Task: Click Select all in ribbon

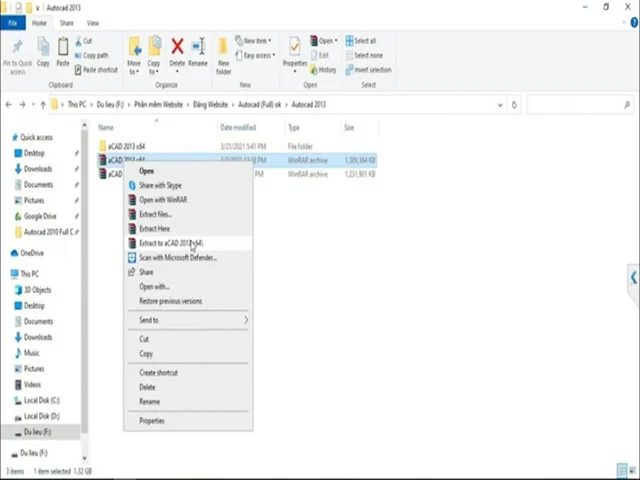Action: point(361,41)
